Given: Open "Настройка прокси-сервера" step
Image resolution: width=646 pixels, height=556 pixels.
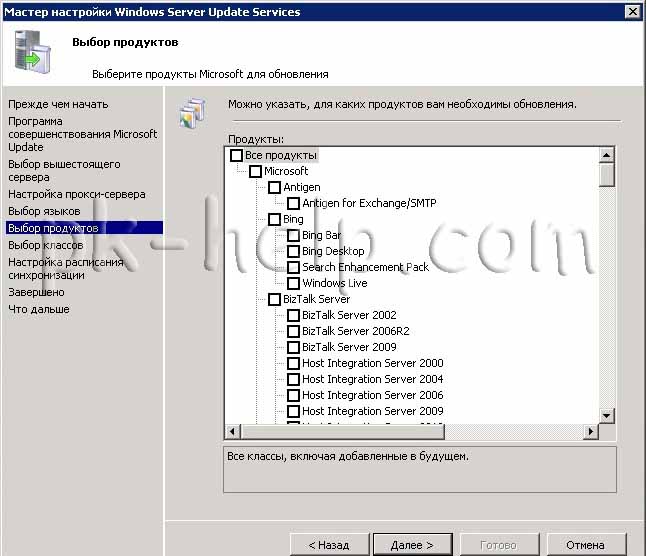Looking at the screenshot, I should tap(77, 194).
